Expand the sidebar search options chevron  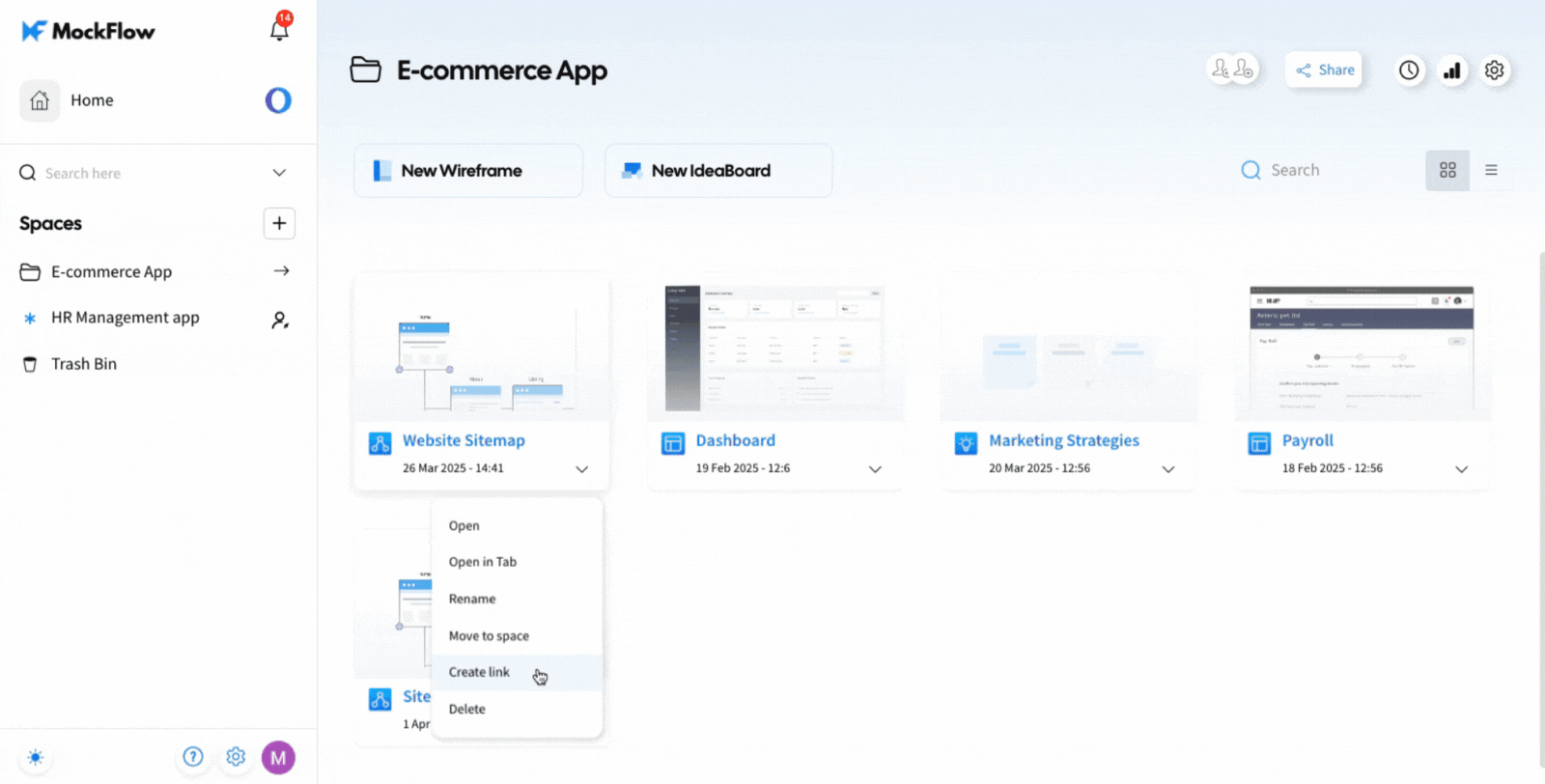pyautogui.click(x=279, y=173)
